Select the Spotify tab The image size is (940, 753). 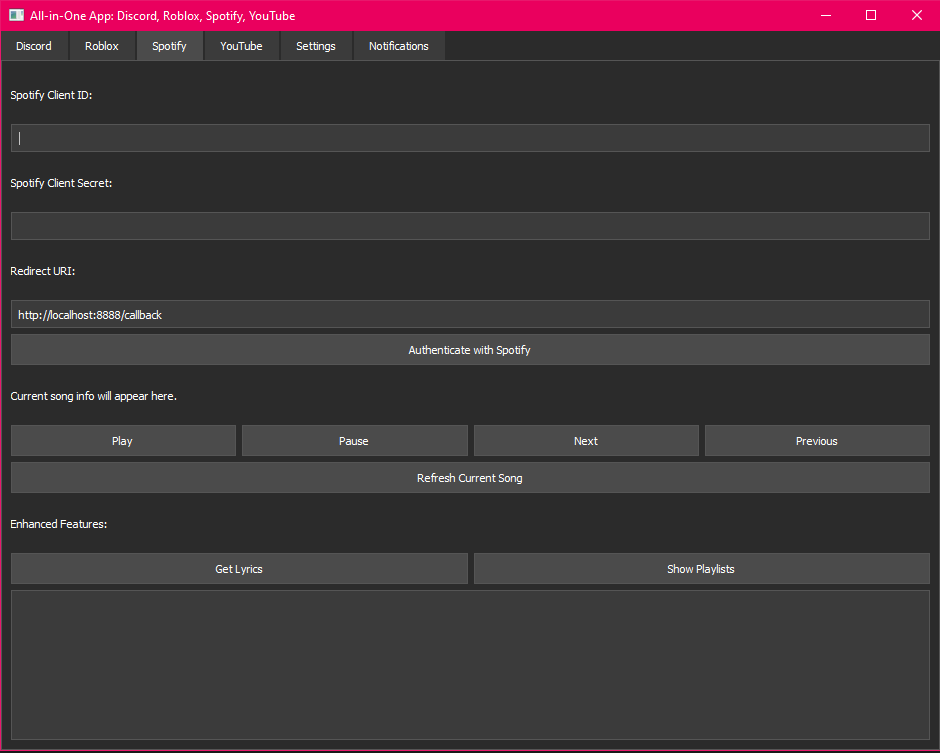[x=169, y=46]
